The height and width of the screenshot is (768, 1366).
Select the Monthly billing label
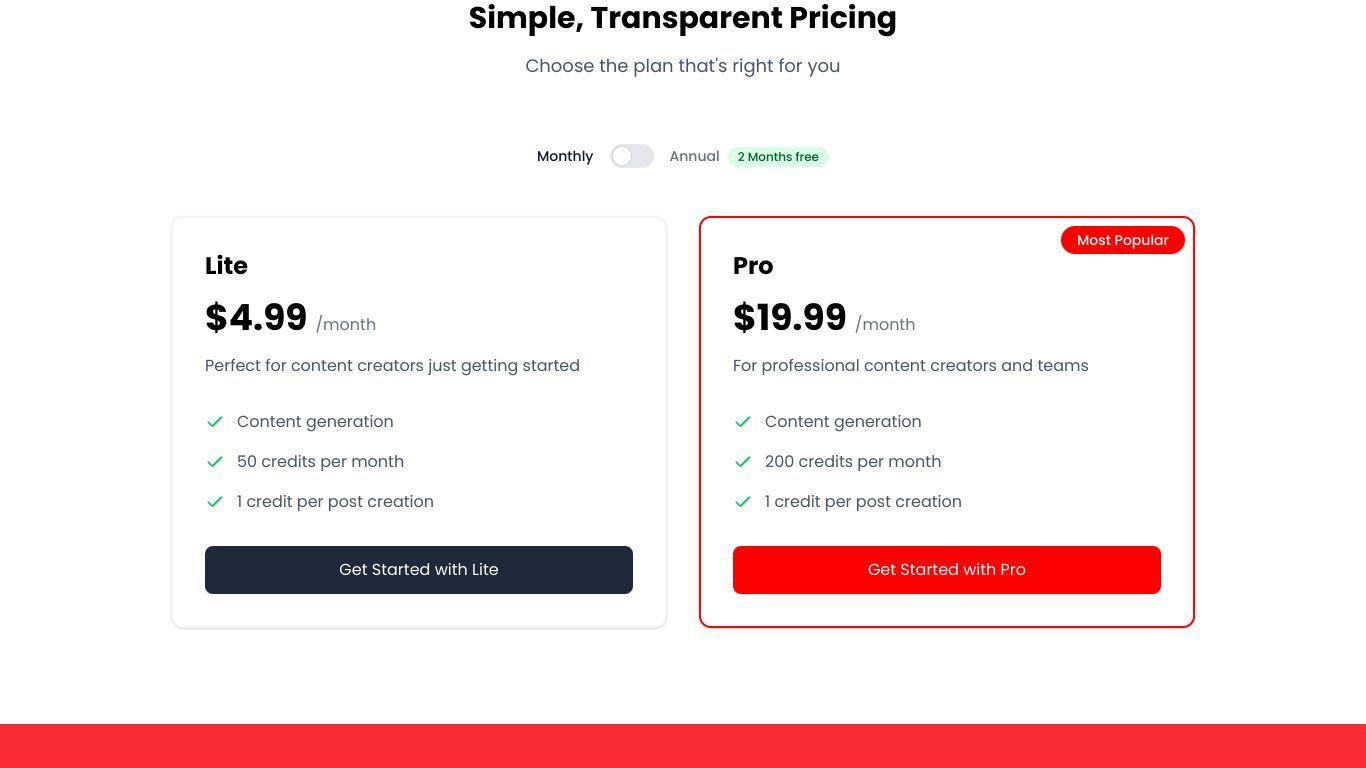565,156
